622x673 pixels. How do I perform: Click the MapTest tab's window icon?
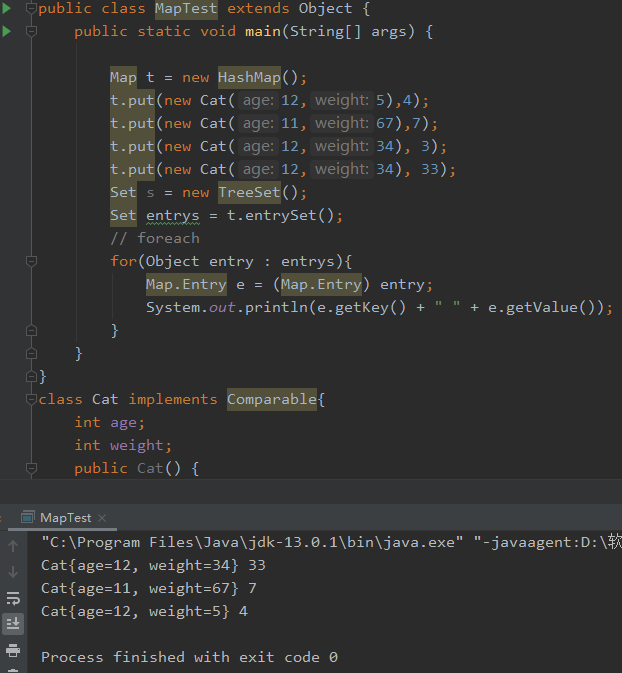pyautogui.click(x=27, y=518)
